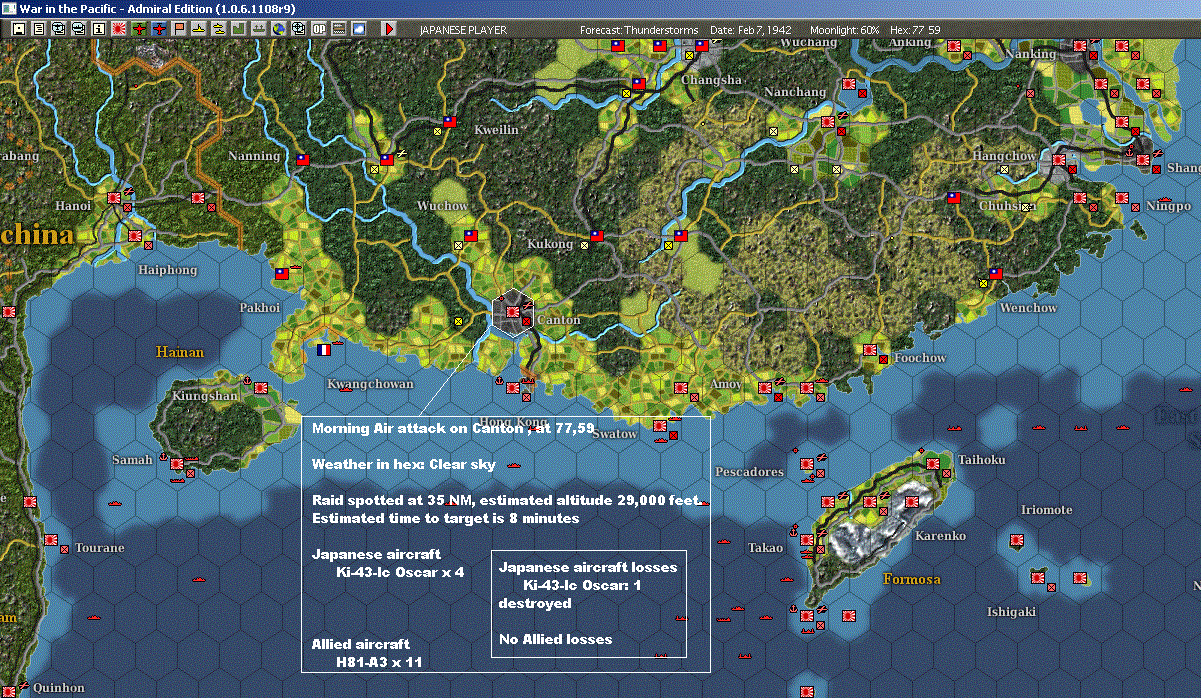Select the red plane on blue background icon
The image size is (1201, 698).
click(x=158, y=29)
